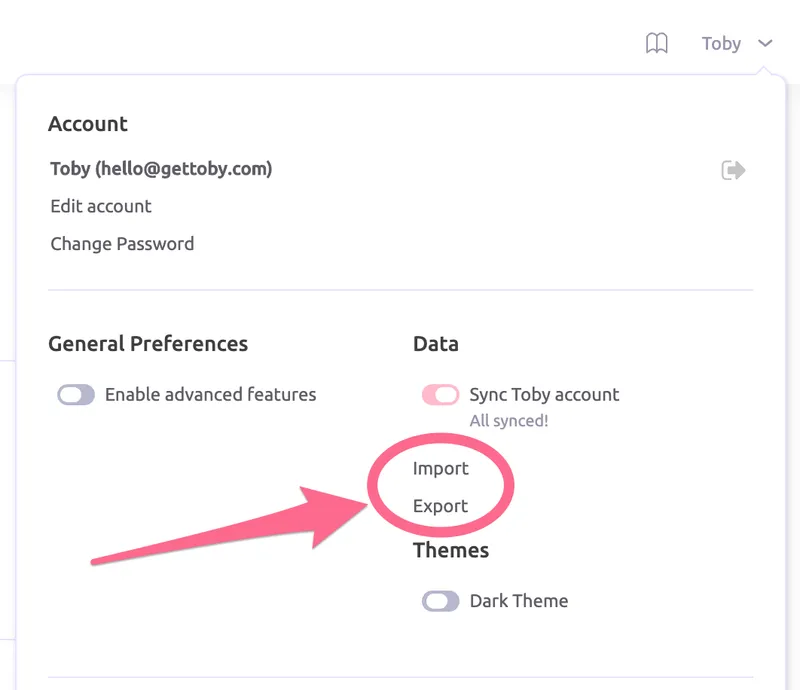Click Import under Data
The width and height of the screenshot is (800, 690).
pos(441,468)
